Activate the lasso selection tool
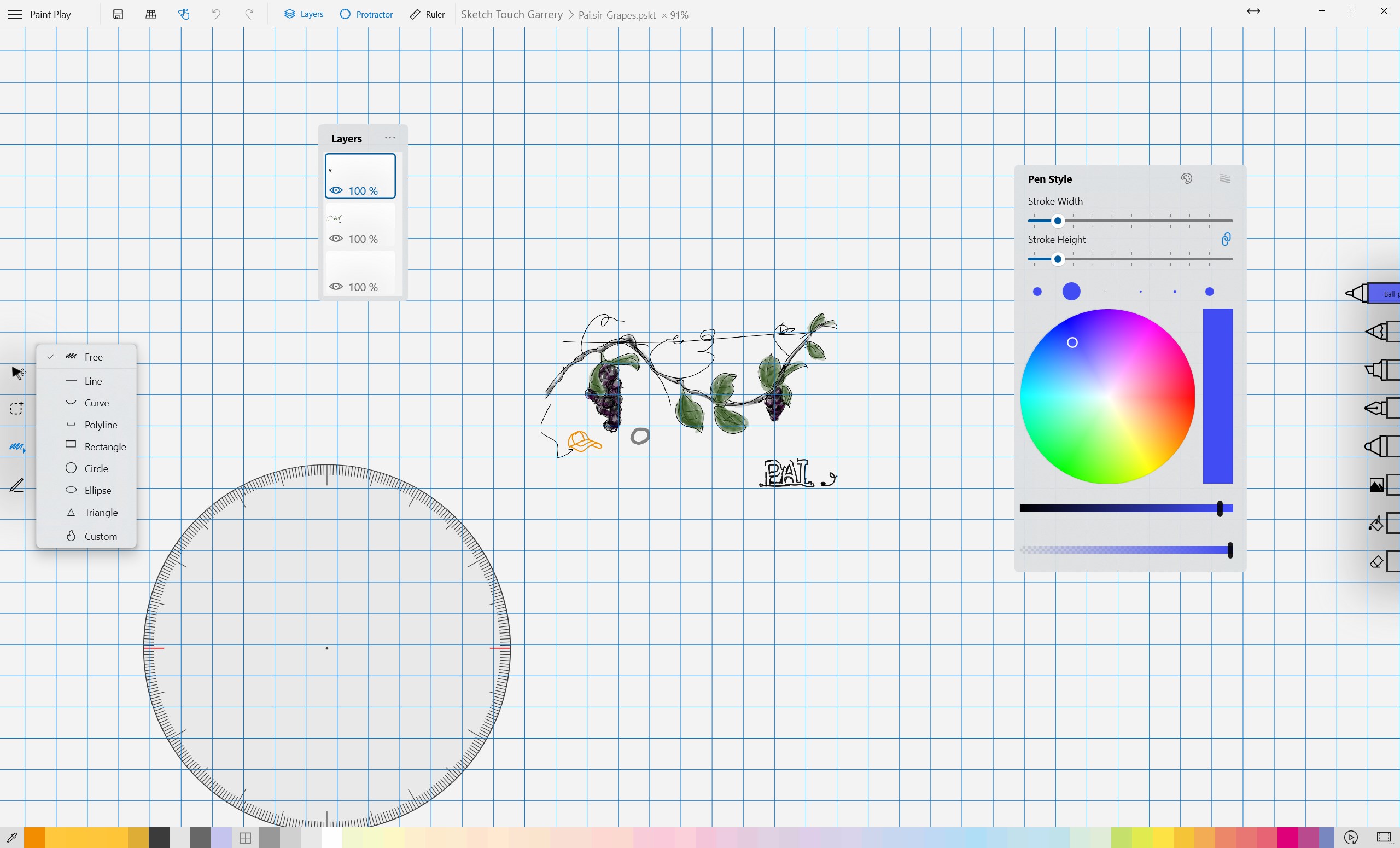The image size is (1400, 848). pyautogui.click(x=16, y=408)
